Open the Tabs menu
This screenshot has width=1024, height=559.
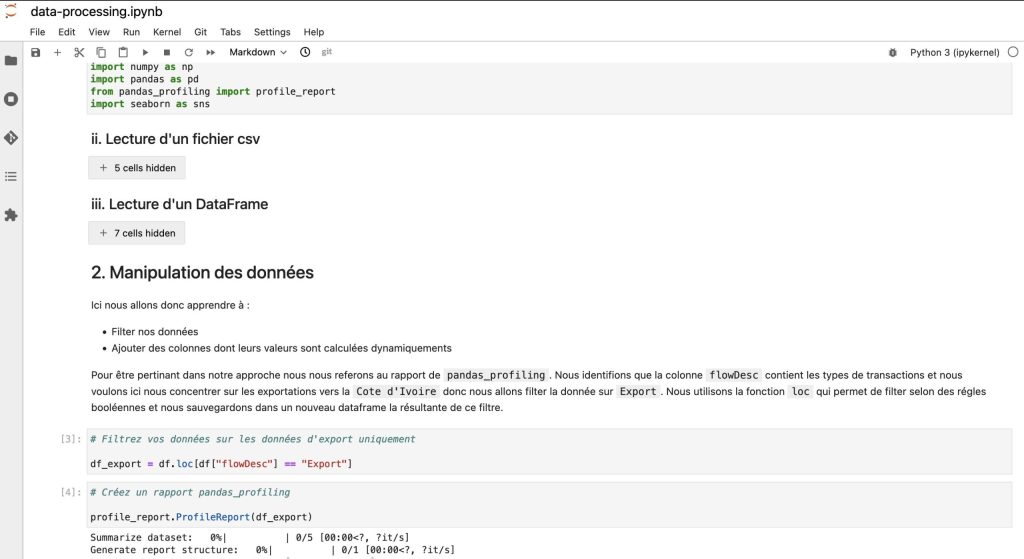(231, 32)
